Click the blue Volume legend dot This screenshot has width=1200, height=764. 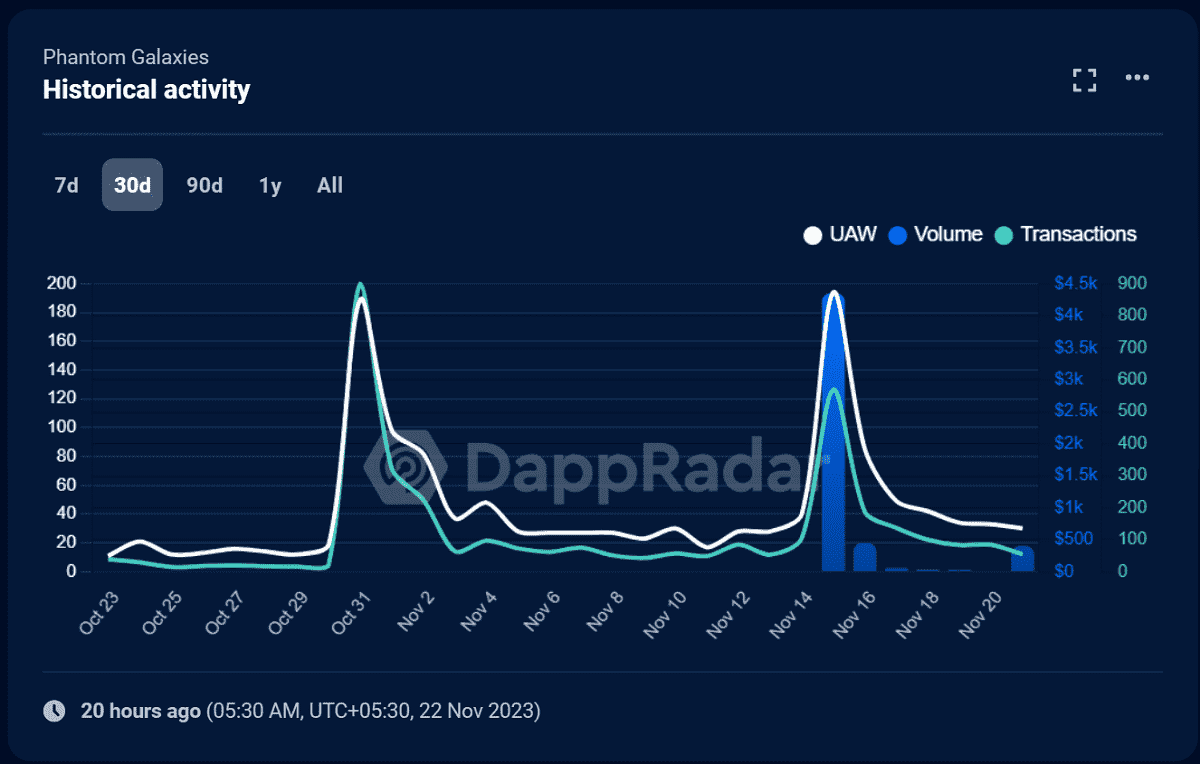[x=898, y=235]
